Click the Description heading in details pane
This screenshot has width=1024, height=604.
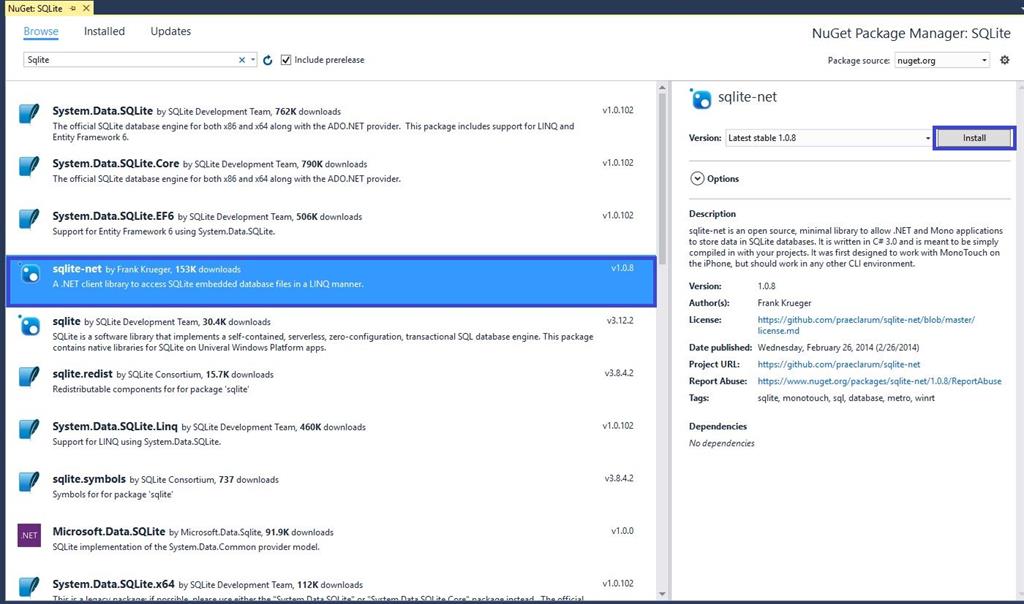[x=712, y=214]
